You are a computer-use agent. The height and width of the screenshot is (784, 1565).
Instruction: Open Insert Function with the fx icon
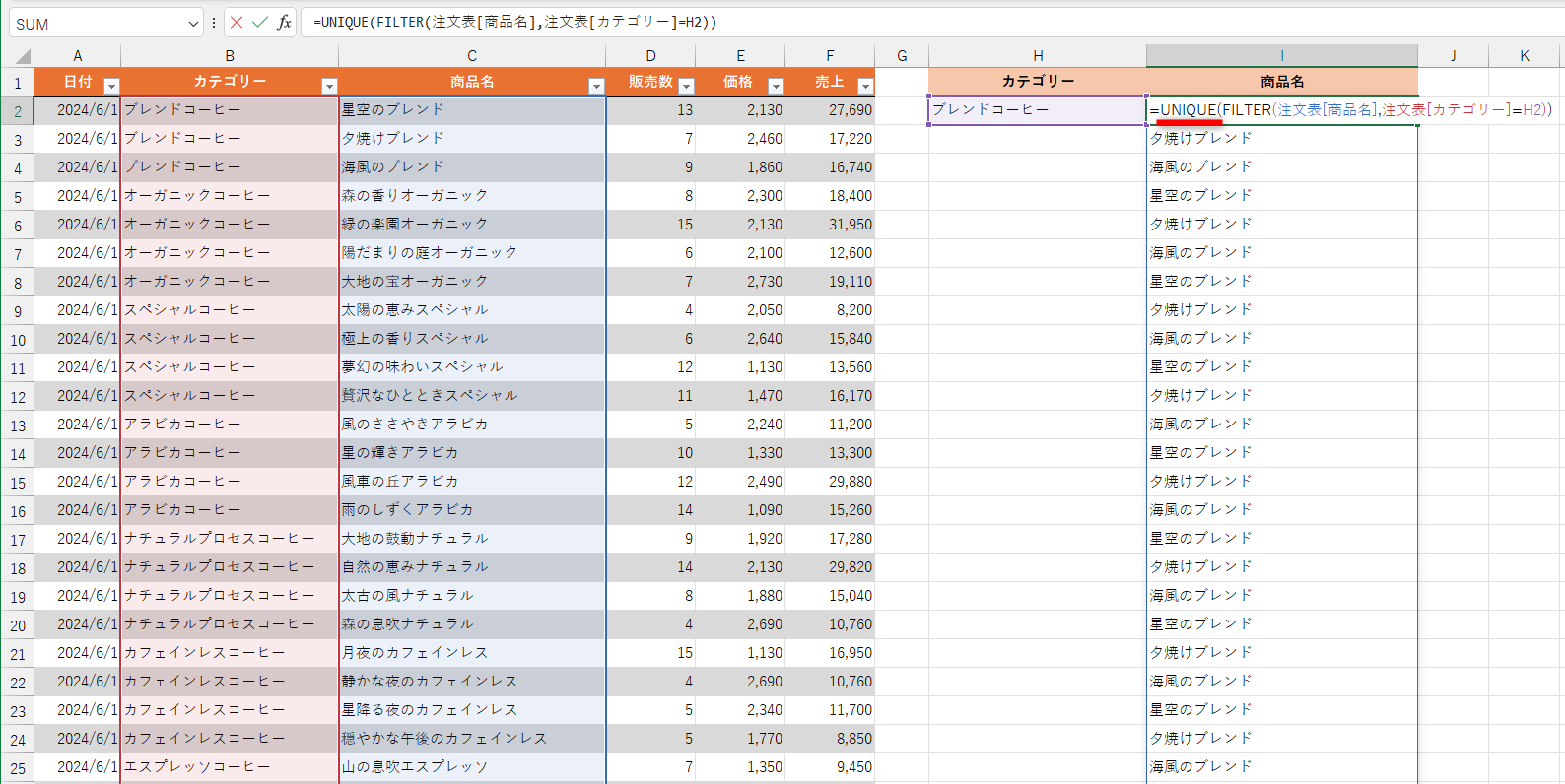pyautogui.click(x=285, y=22)
